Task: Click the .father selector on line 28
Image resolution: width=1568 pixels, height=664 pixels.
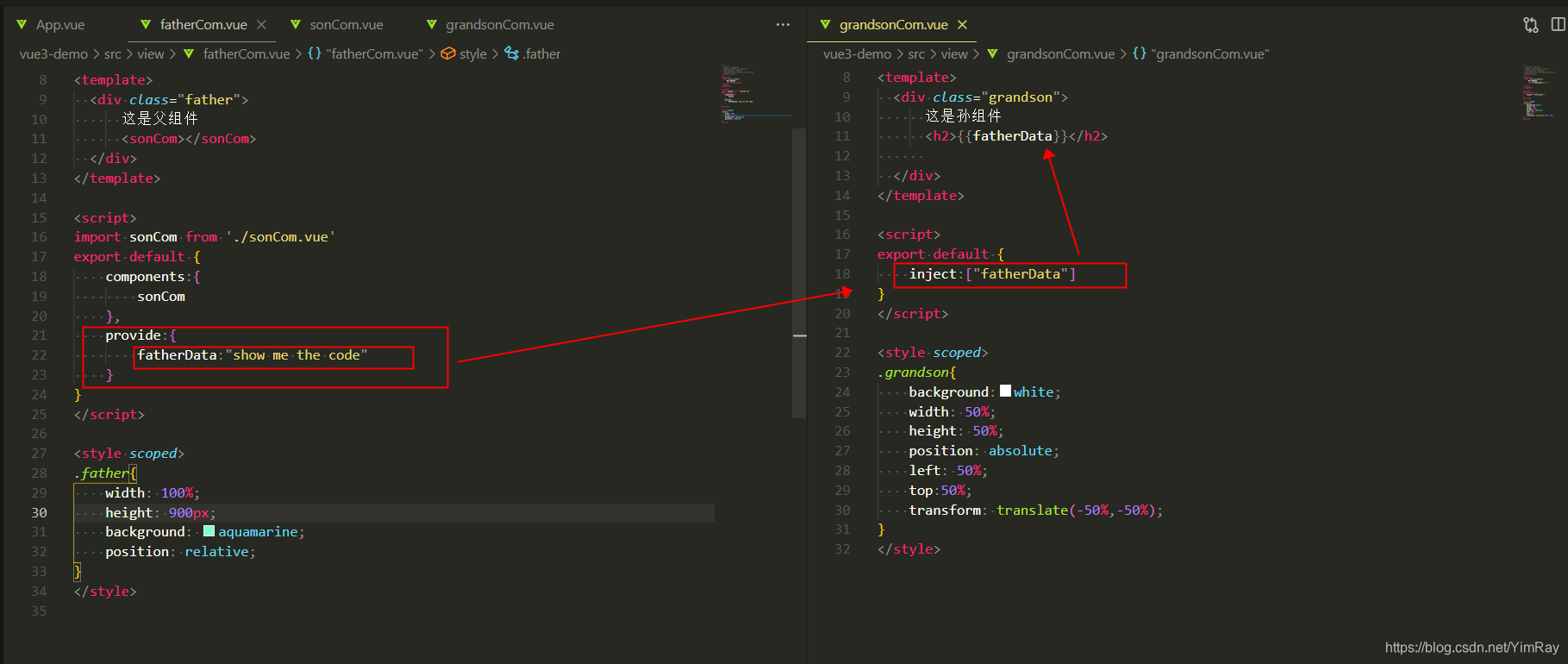Action: pyautogui.click(x=102, y=473)
